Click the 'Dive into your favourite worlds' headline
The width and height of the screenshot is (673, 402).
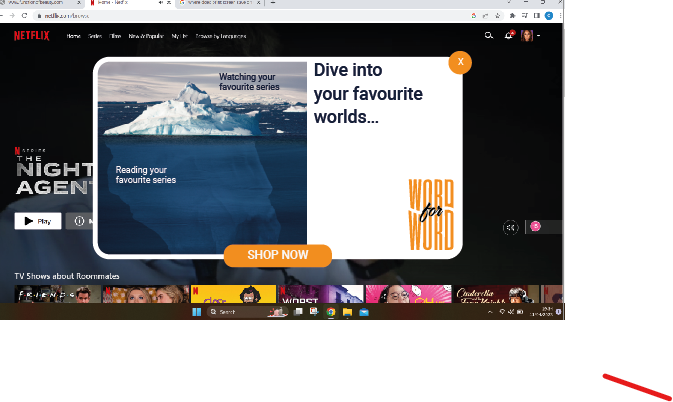click(368, 94)
